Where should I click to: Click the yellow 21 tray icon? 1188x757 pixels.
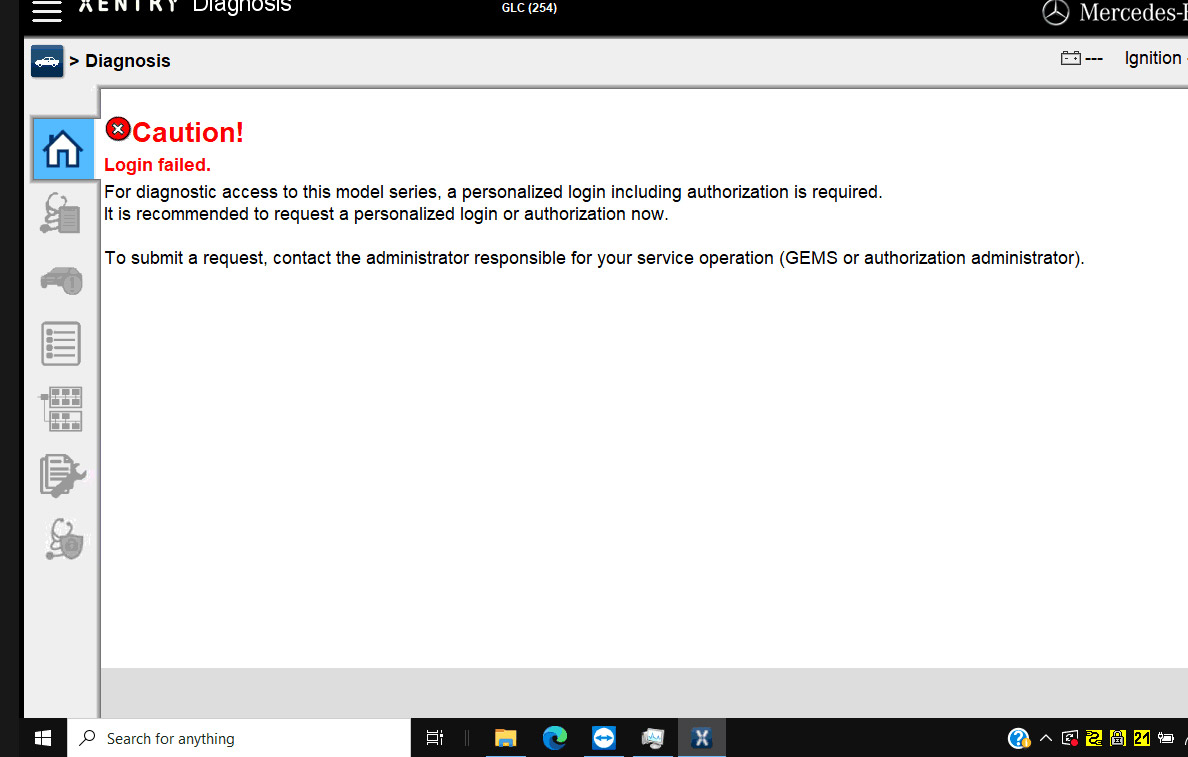1140,738
